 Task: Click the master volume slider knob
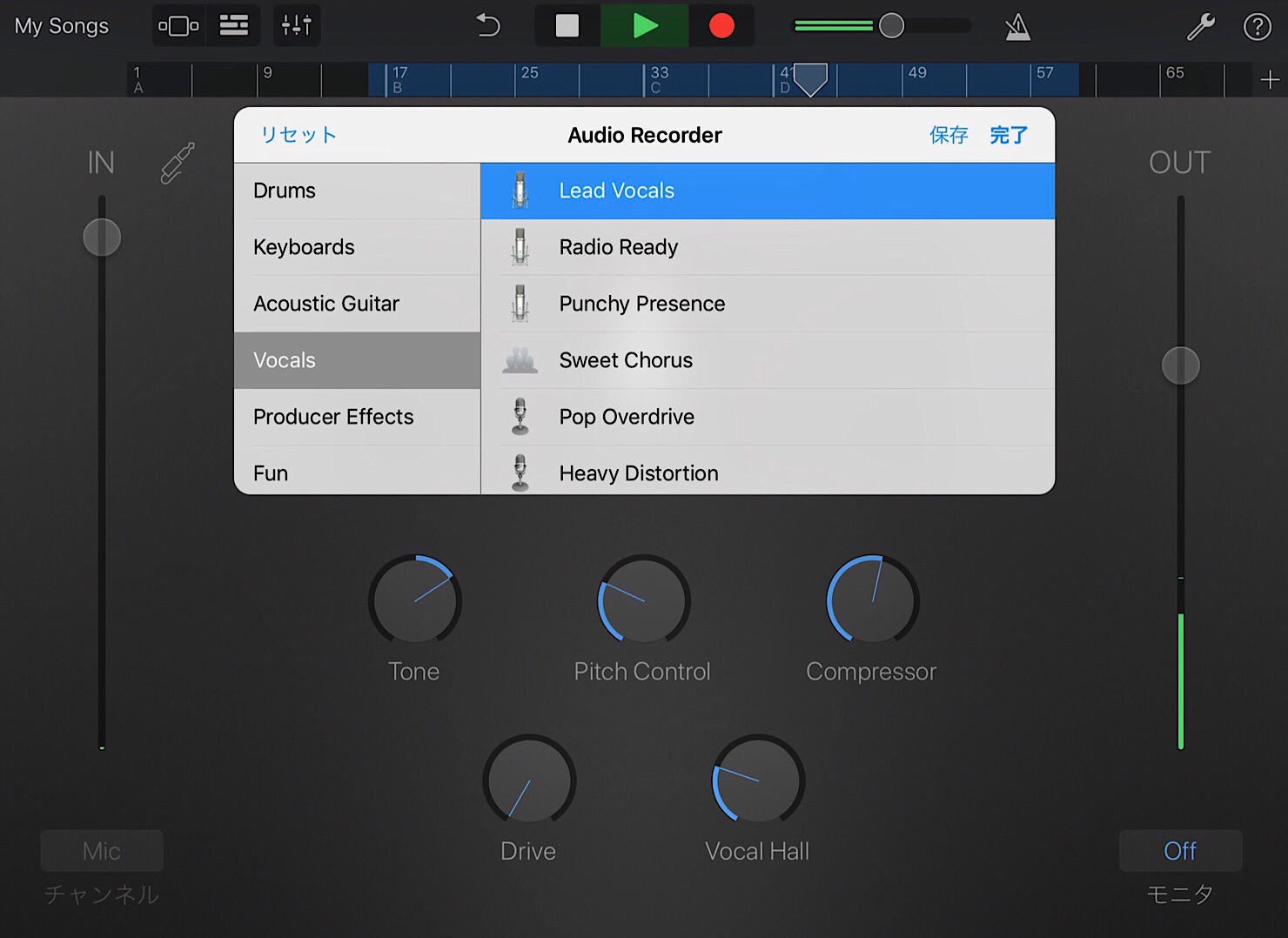click(x=891, y=26)
